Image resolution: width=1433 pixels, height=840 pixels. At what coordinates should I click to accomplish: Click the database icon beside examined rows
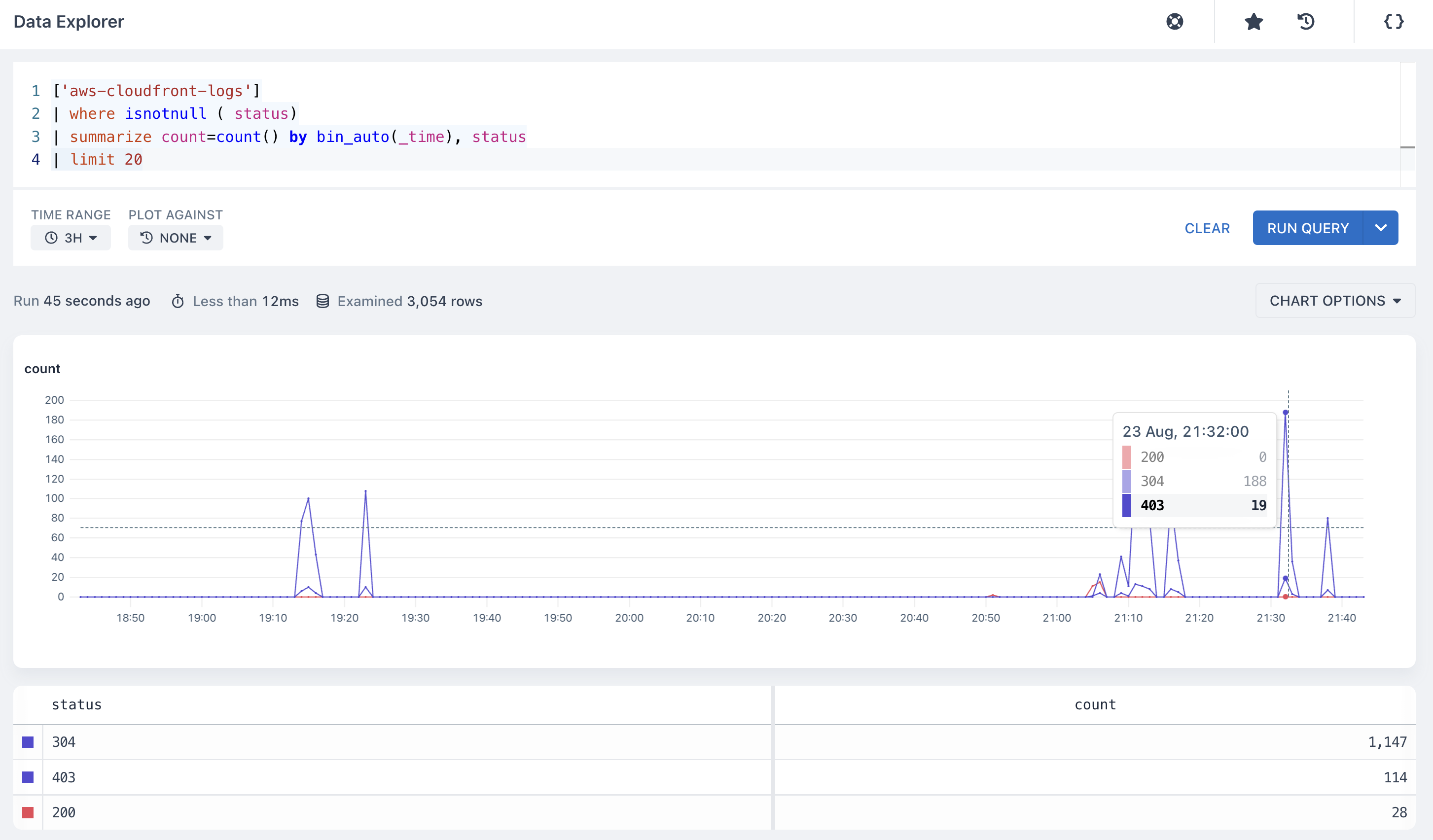[322, 301]
